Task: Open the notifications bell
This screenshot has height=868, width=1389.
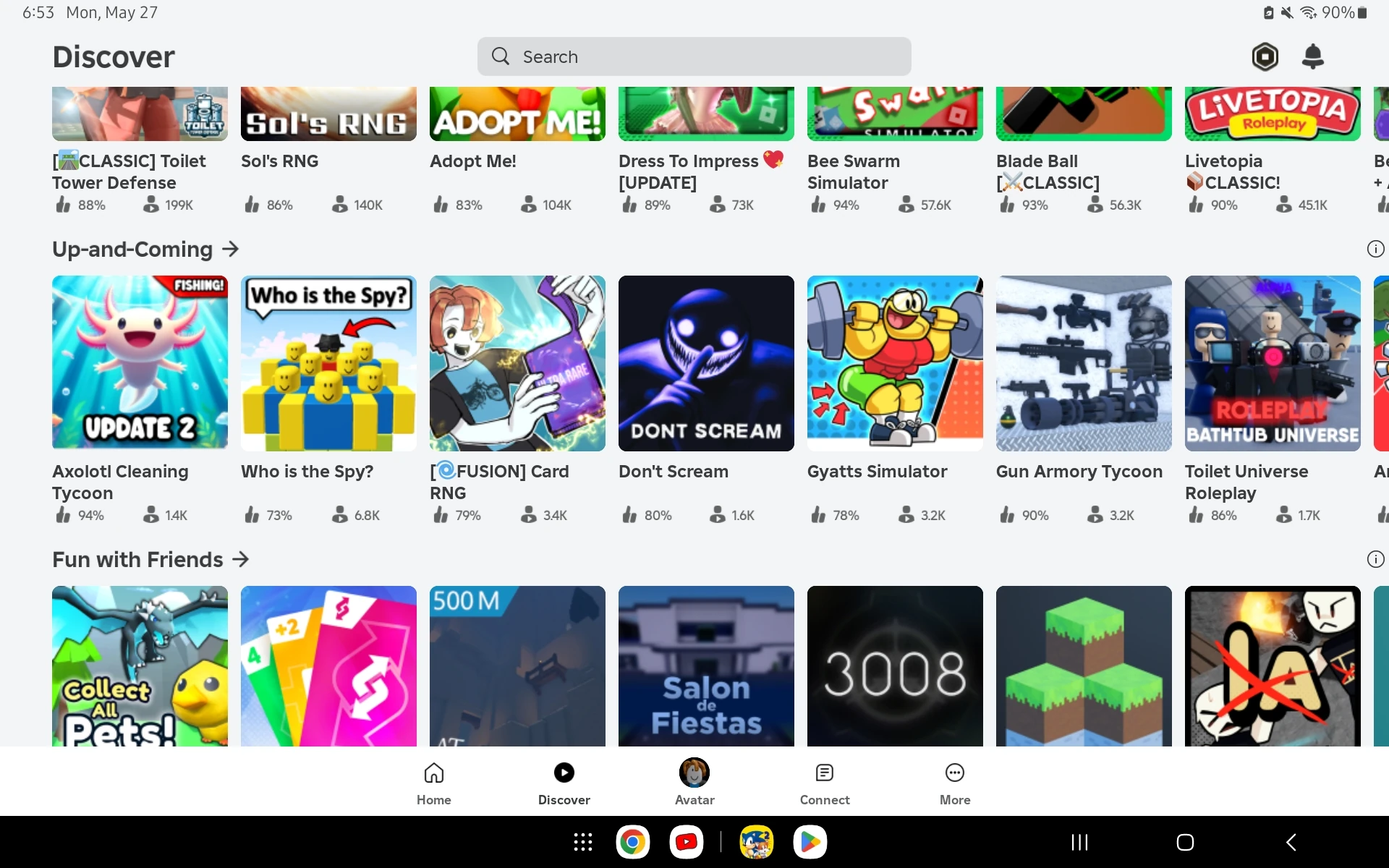Action: pos(1312,56)
